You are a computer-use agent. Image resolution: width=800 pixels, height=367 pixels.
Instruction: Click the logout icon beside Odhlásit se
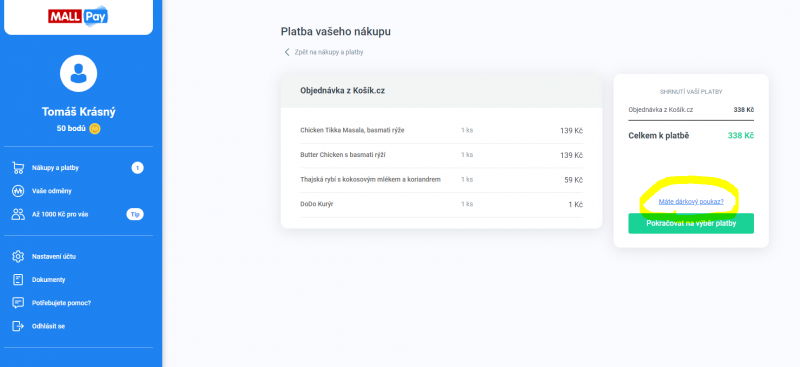coord(18,326)
